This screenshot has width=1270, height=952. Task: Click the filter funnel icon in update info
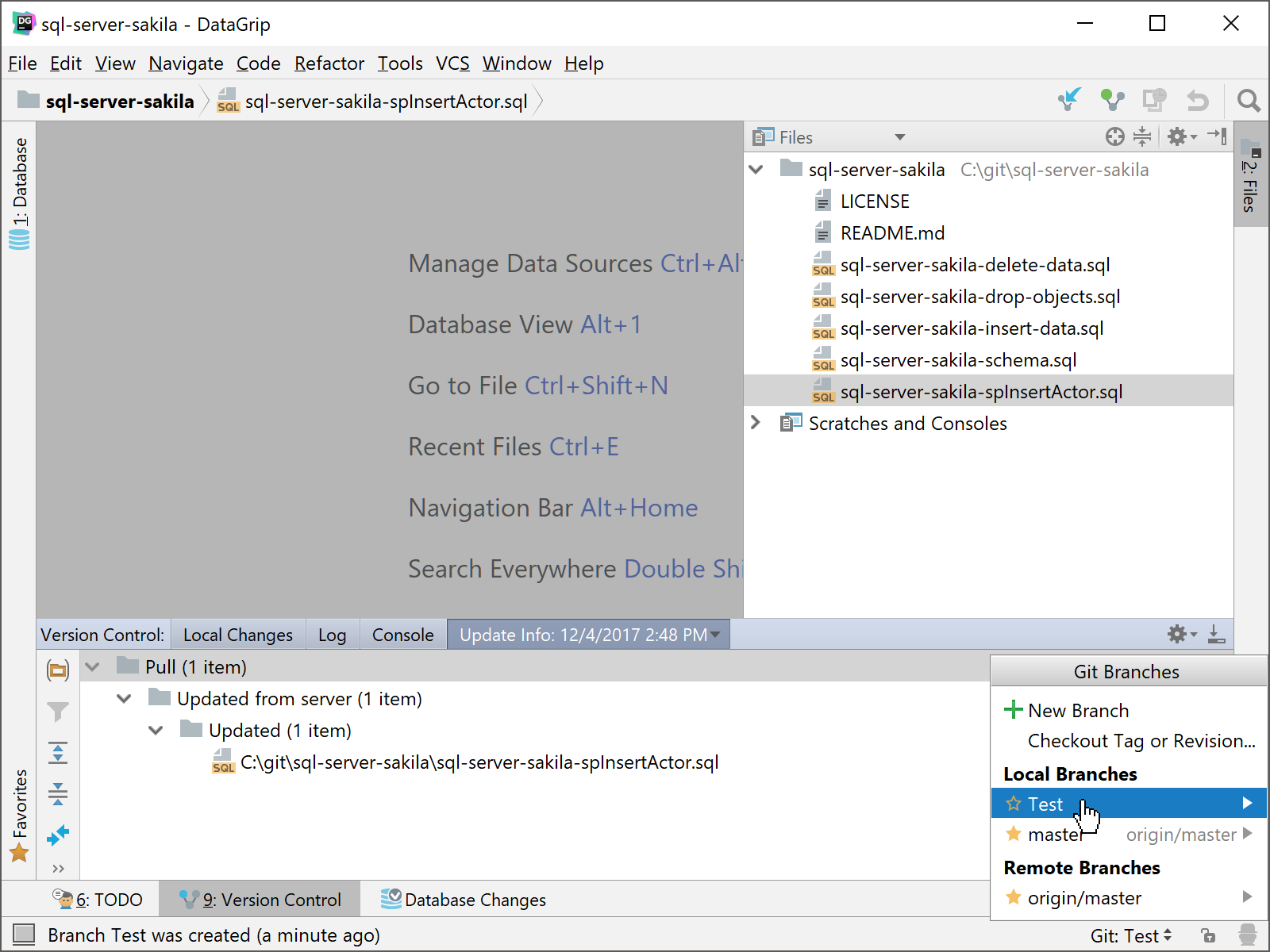point(58,712)
